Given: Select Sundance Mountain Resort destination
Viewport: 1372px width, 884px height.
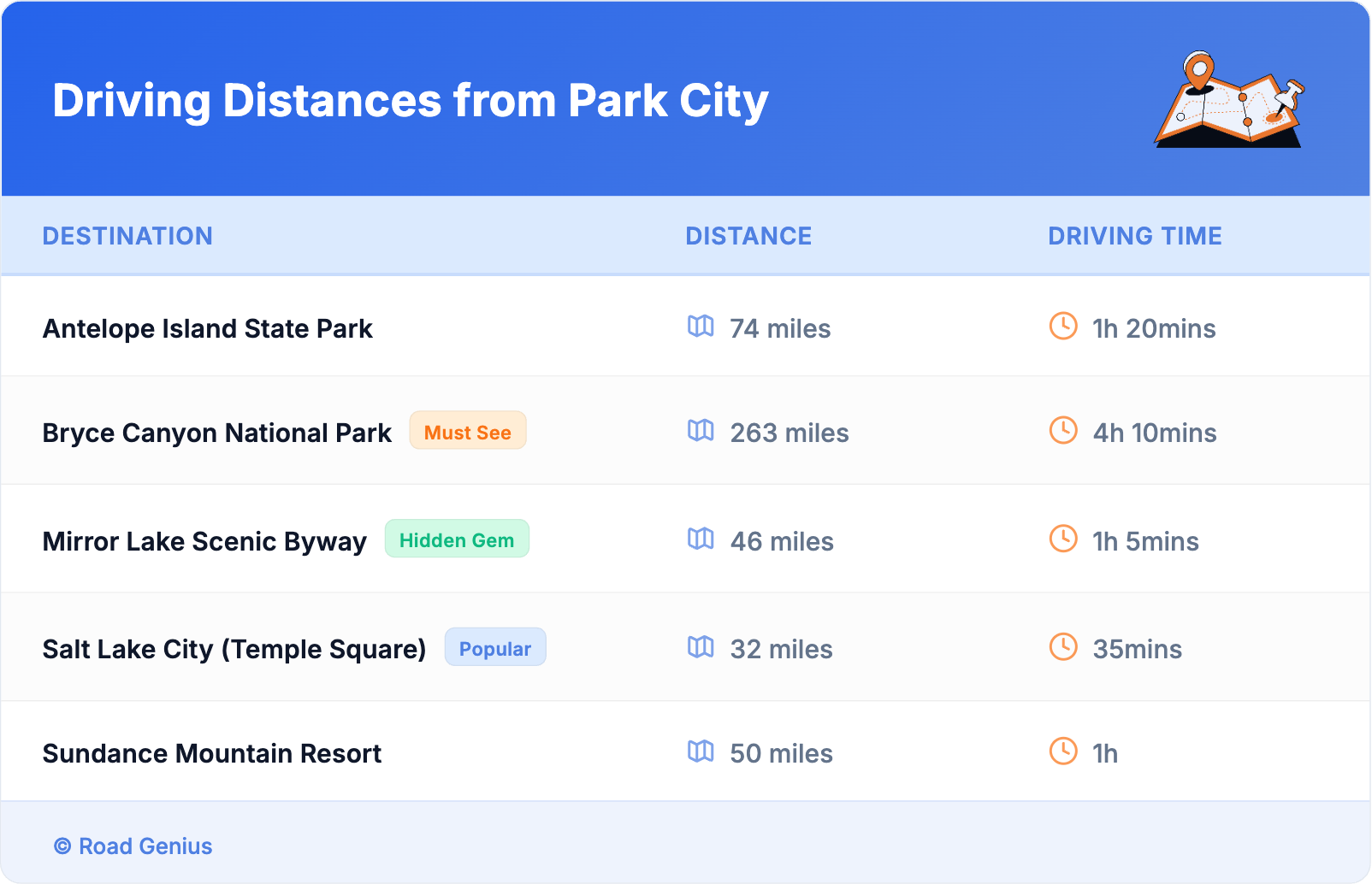Looking at the screenshot, I should 212,753.
